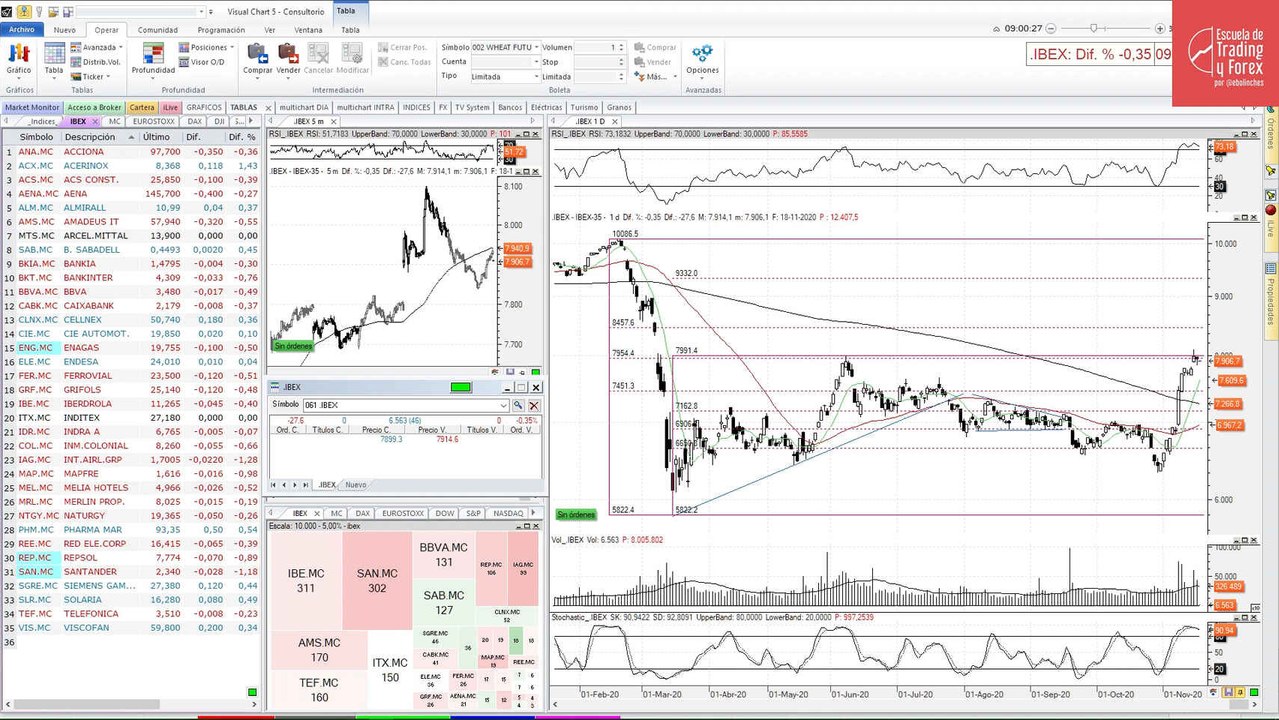Click the IBE.MC treemap tile

306,581
